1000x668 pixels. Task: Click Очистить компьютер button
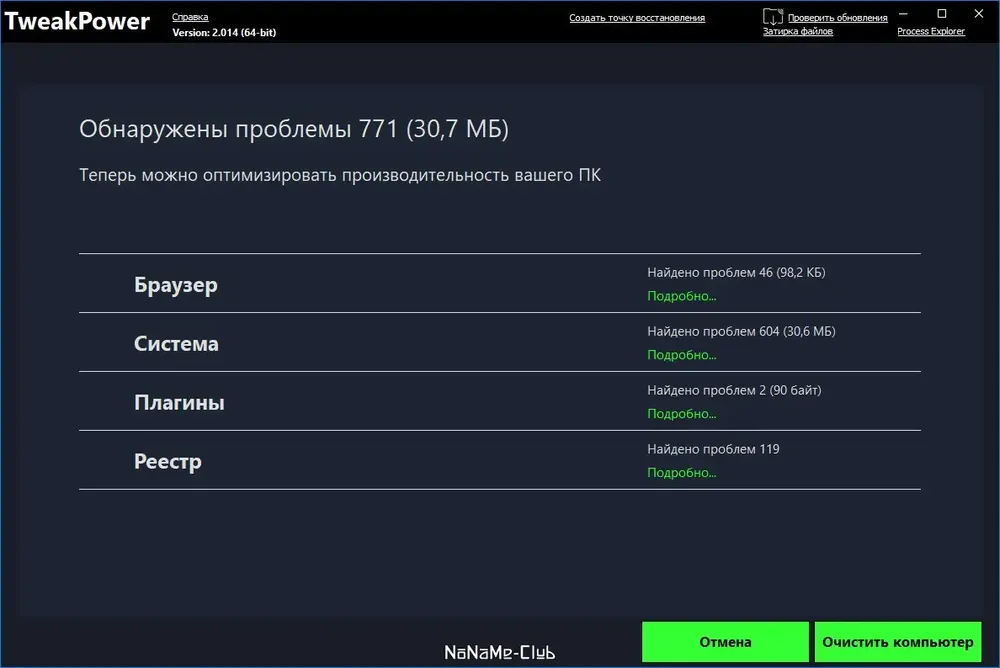[x=898, y=642]
